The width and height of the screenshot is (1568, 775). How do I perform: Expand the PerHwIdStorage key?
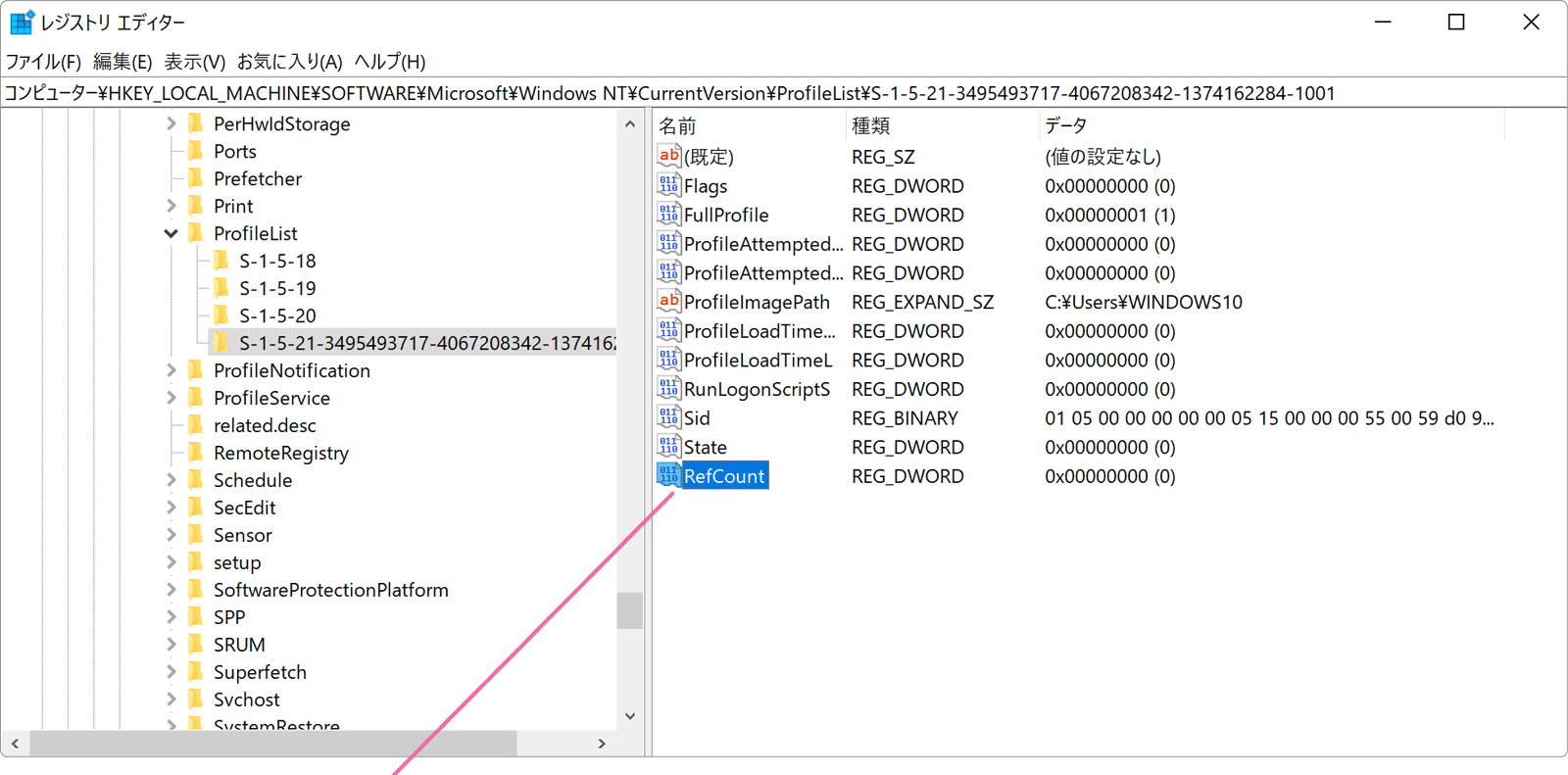[x=171, y=123]
